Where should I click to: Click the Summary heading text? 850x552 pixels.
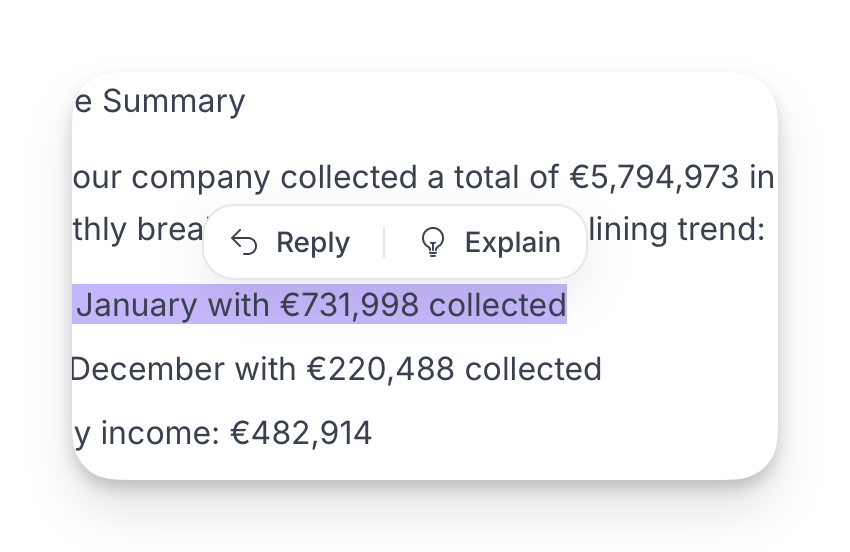click(173, 101)
